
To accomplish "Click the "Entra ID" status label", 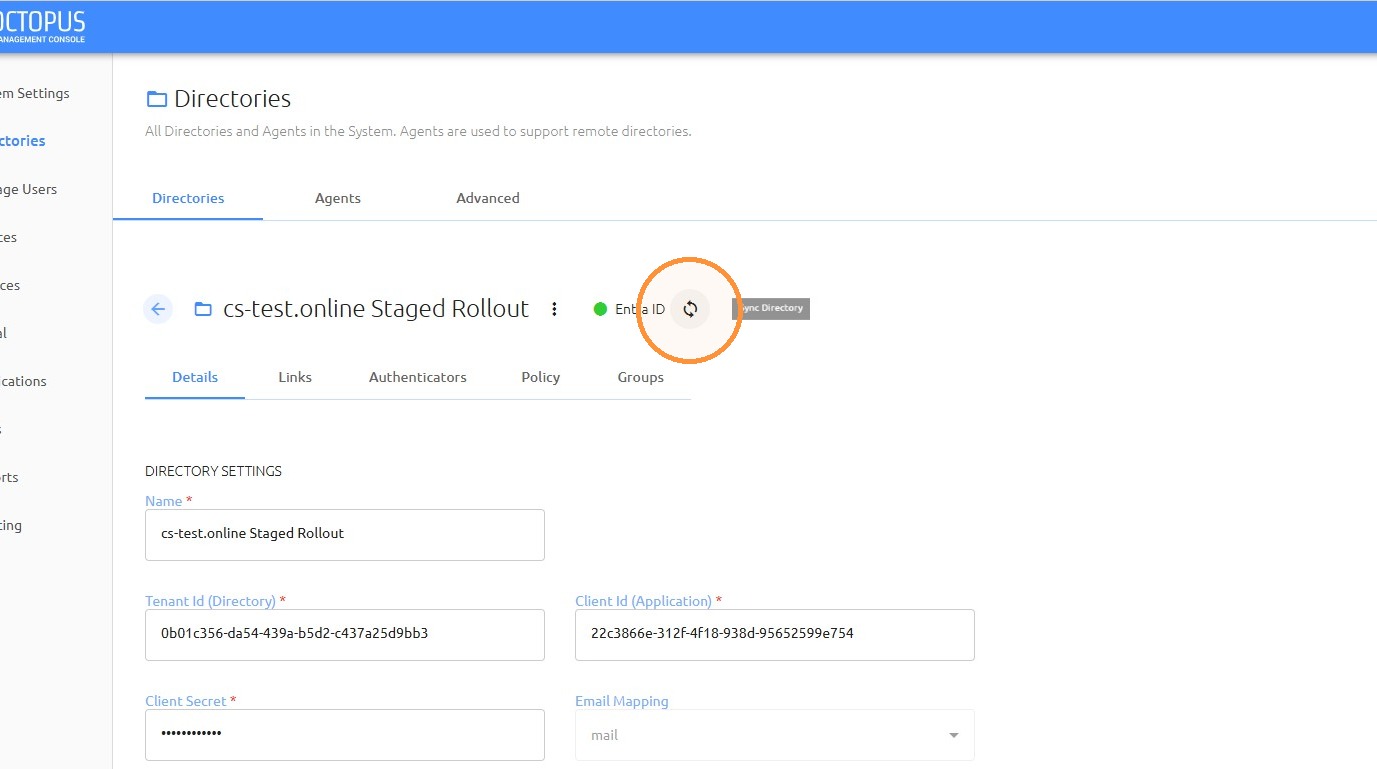I will tap(640, 309).
